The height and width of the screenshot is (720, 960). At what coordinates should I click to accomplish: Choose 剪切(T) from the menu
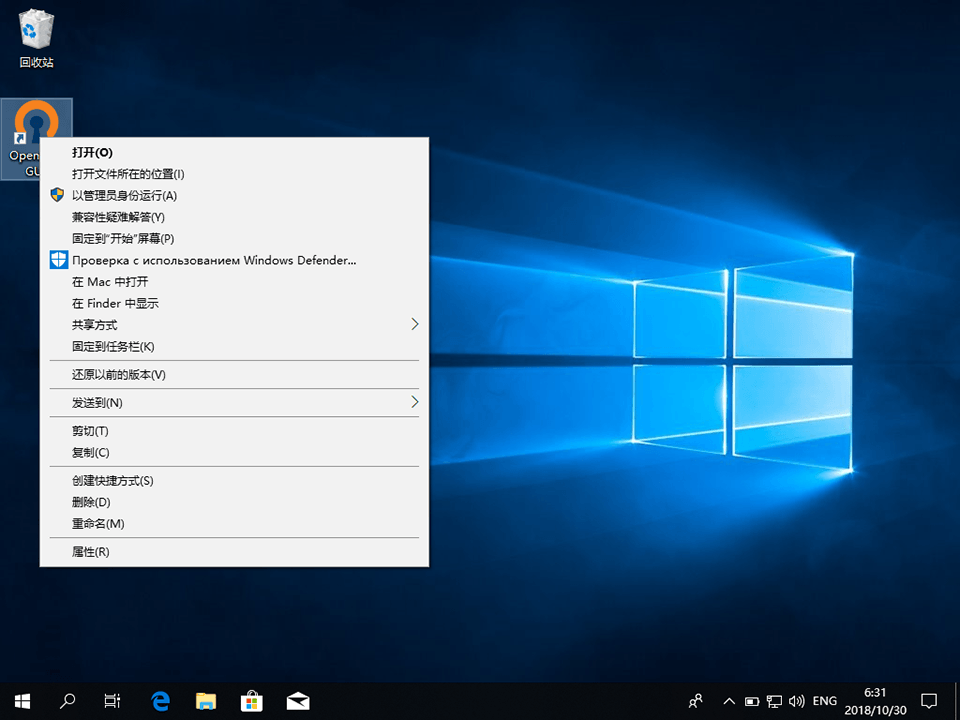tap(234, 431)
